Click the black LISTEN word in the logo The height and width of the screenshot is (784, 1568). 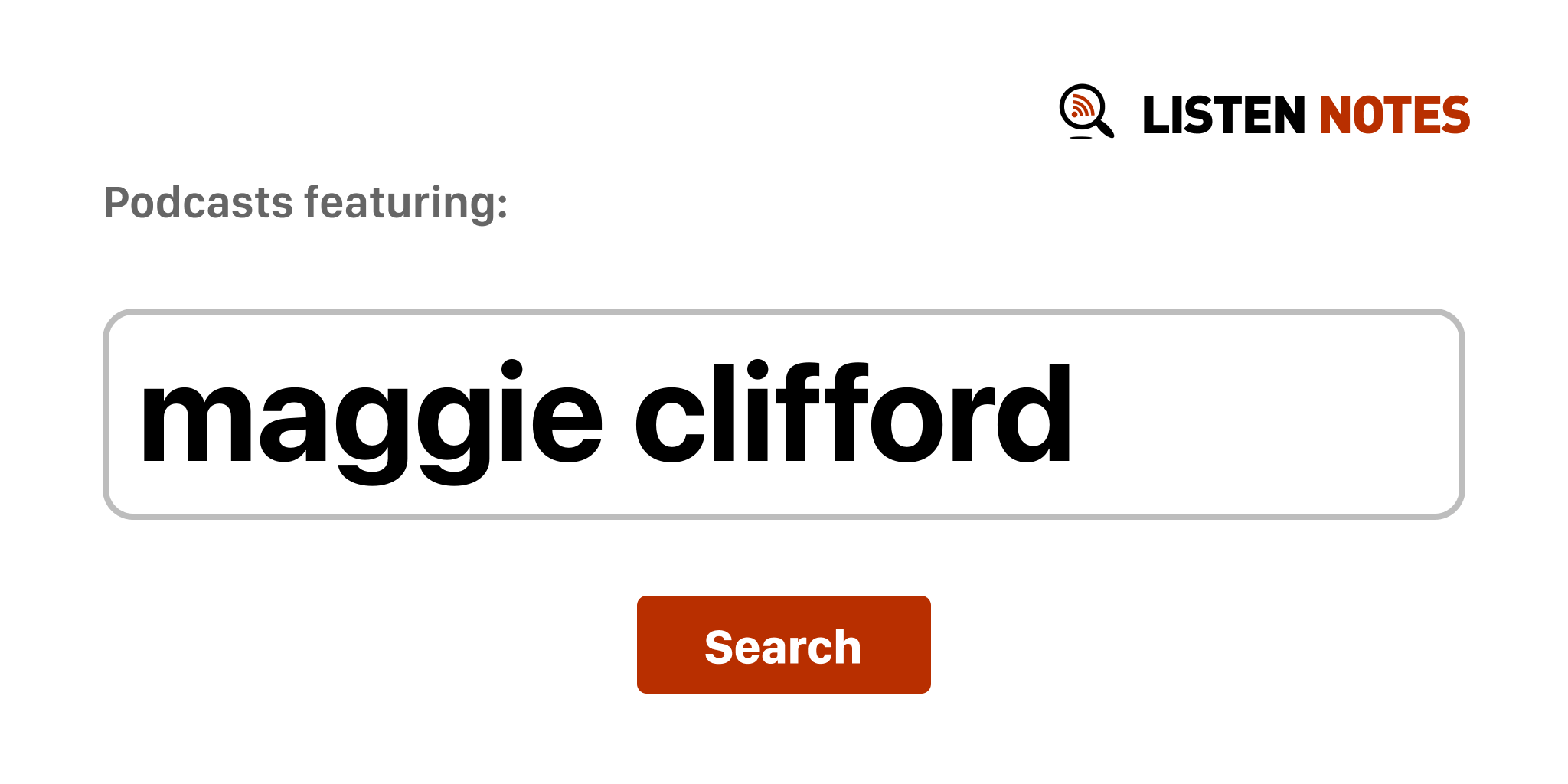1223,115
